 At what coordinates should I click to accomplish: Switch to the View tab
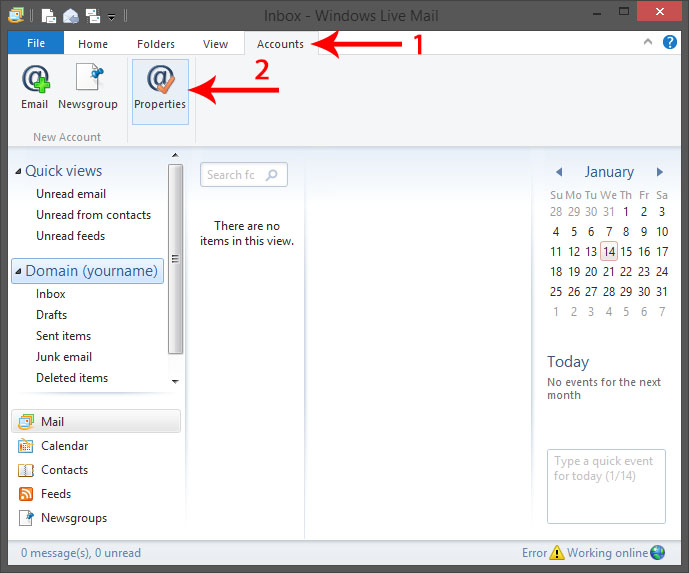[x=215, y=44]
